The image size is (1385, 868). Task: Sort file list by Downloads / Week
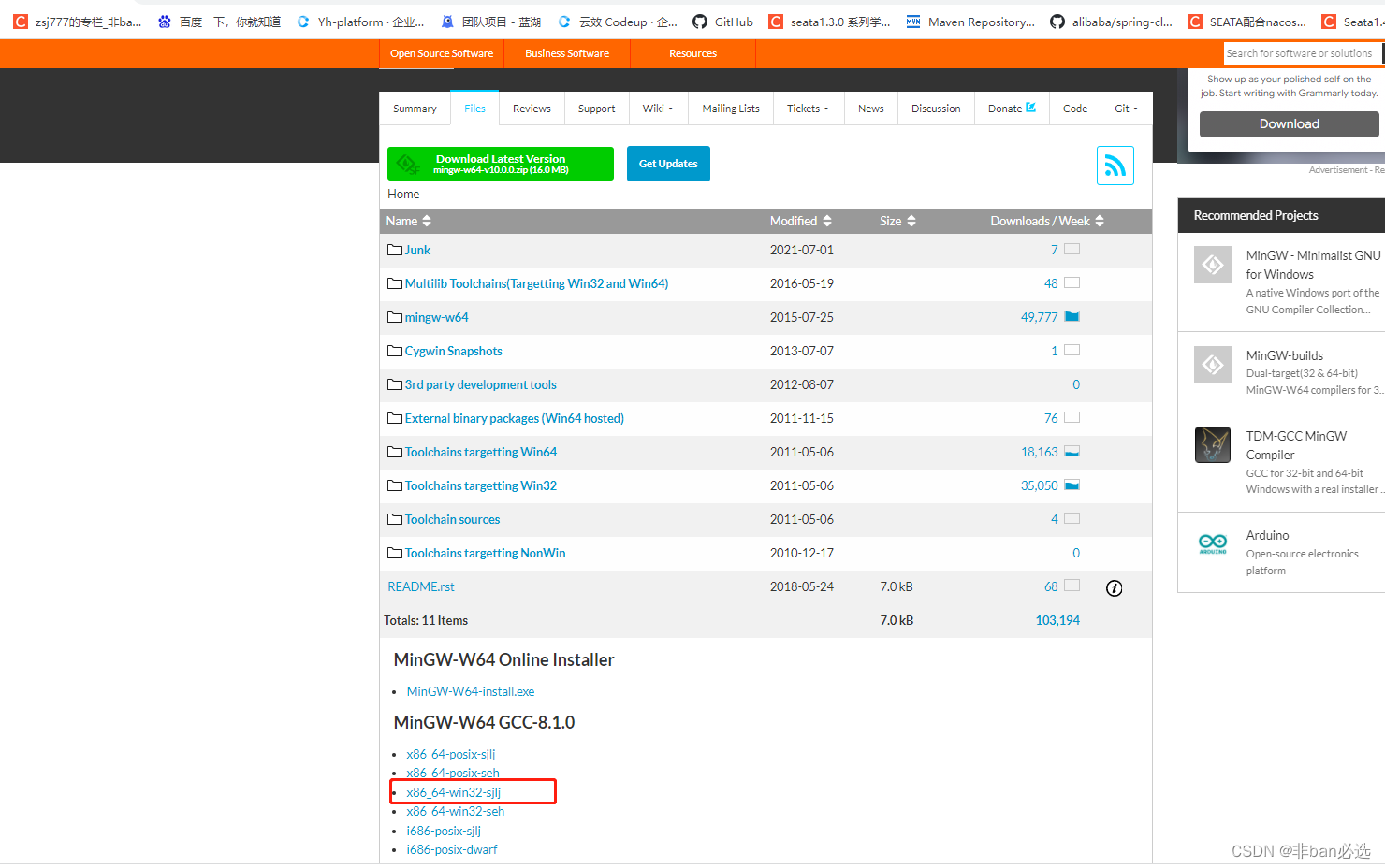[1048, 221]
